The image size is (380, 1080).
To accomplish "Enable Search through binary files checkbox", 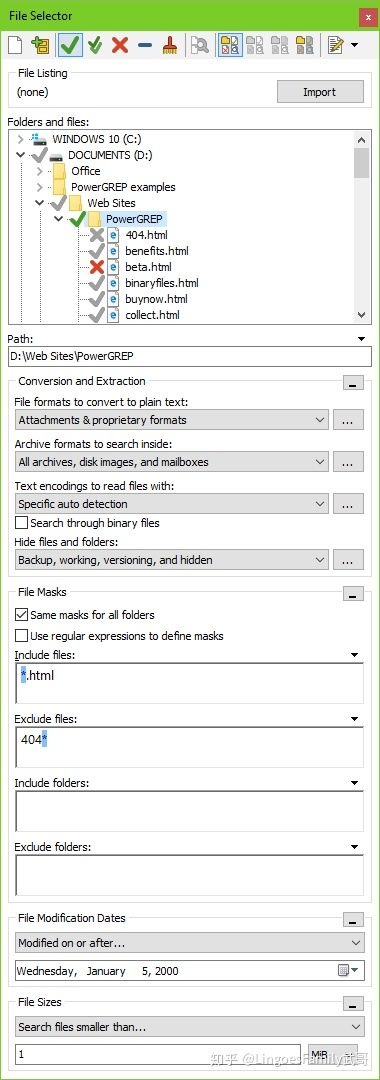I will 22,523.
